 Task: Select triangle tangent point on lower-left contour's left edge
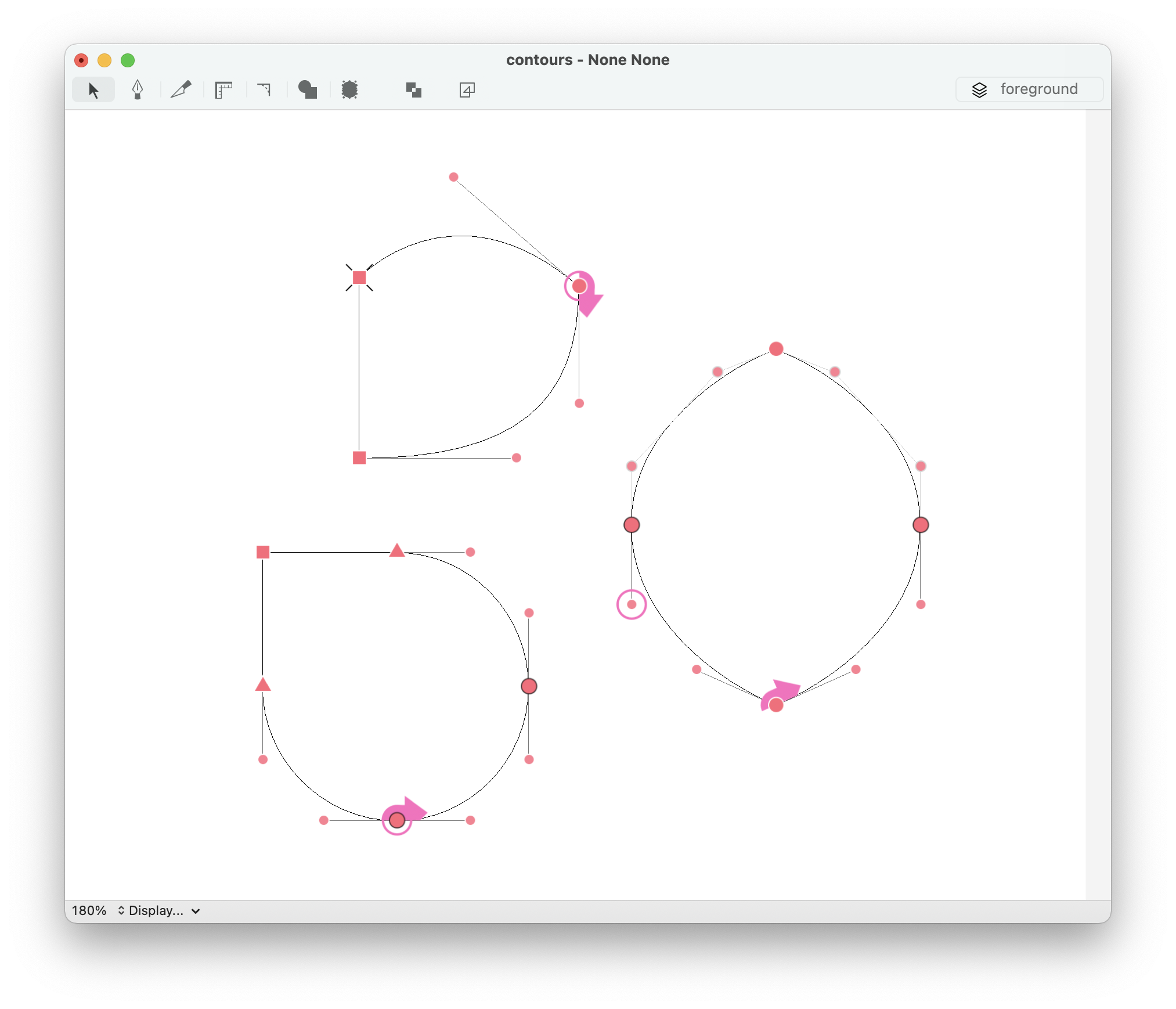point(263,684)
